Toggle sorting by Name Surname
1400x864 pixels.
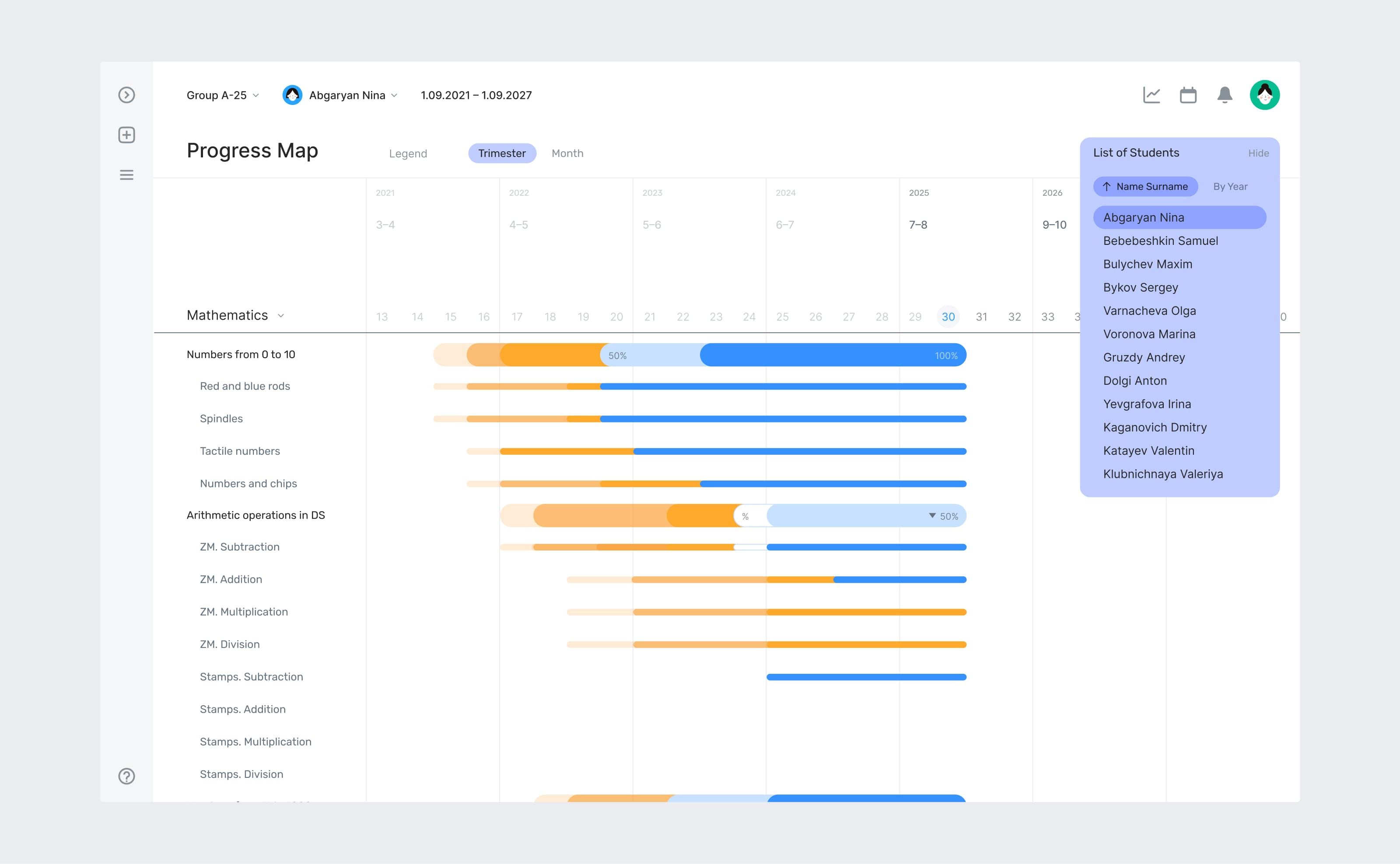coord(1145,186)
